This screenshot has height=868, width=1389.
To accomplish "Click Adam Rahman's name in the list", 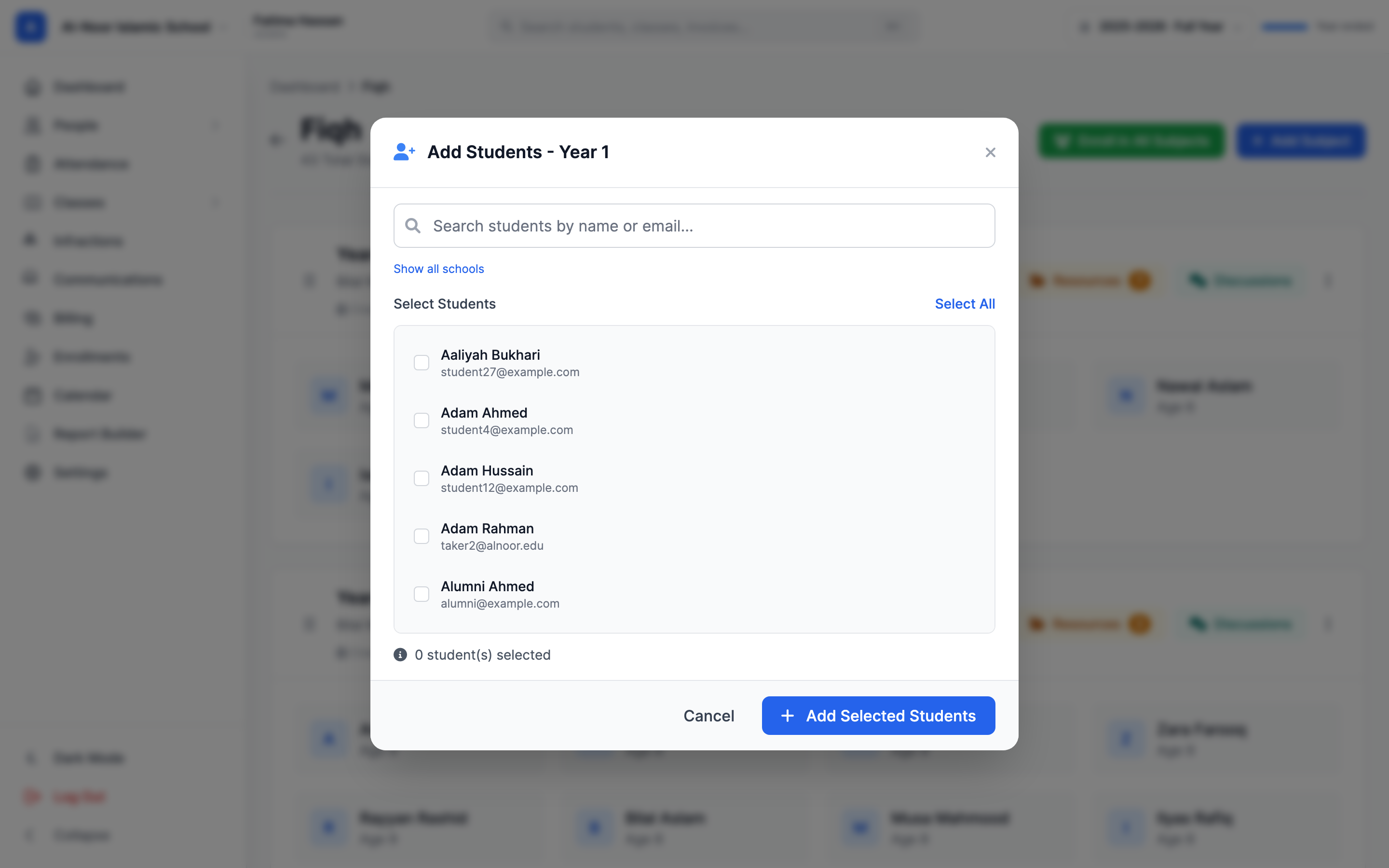I will pyautogui.click(x=487, y=528).
